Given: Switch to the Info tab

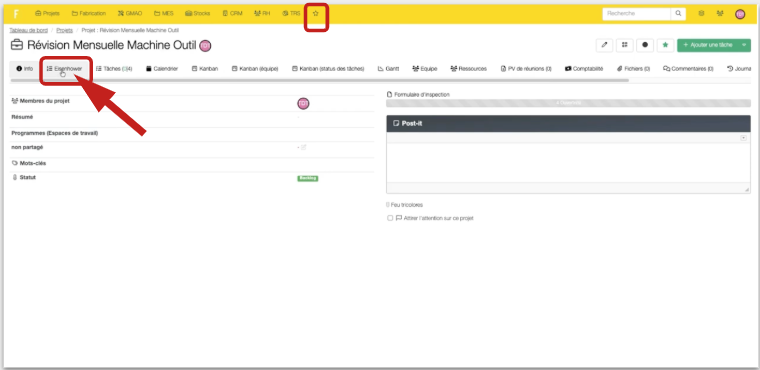Looking at the screenshot, I should coord(25,69).
